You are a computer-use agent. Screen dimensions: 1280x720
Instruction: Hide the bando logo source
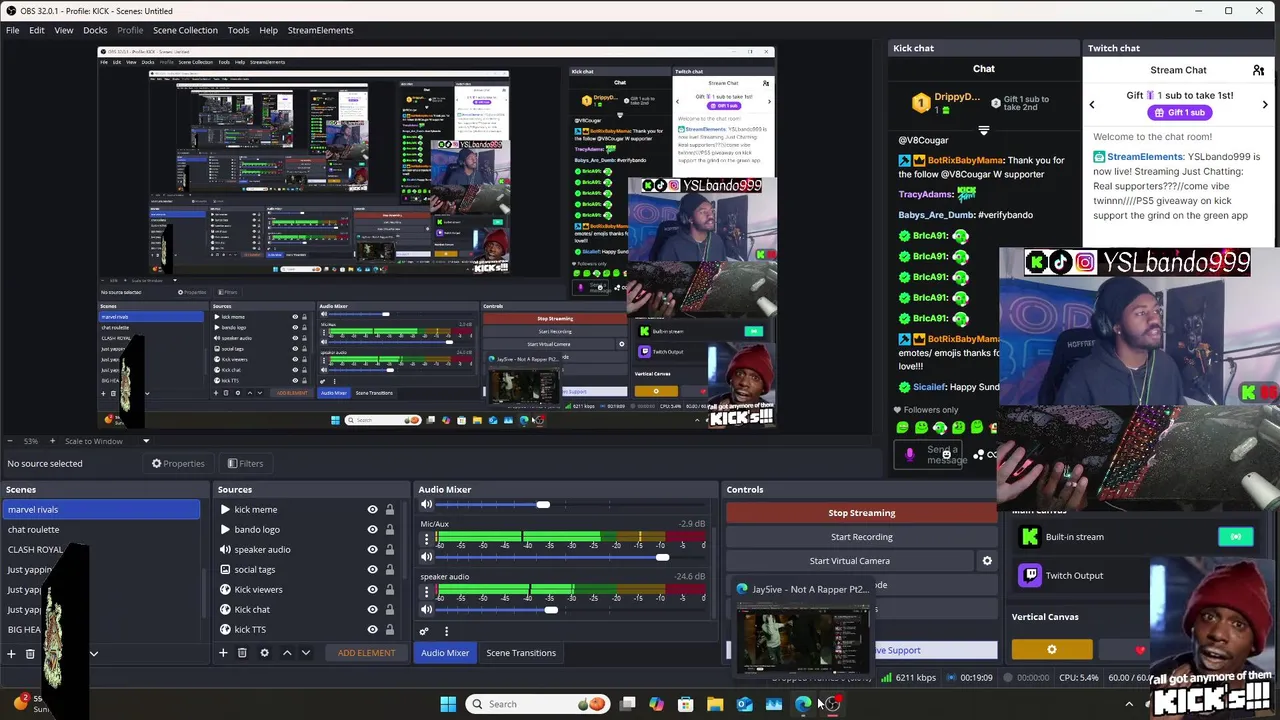(372, 529)
